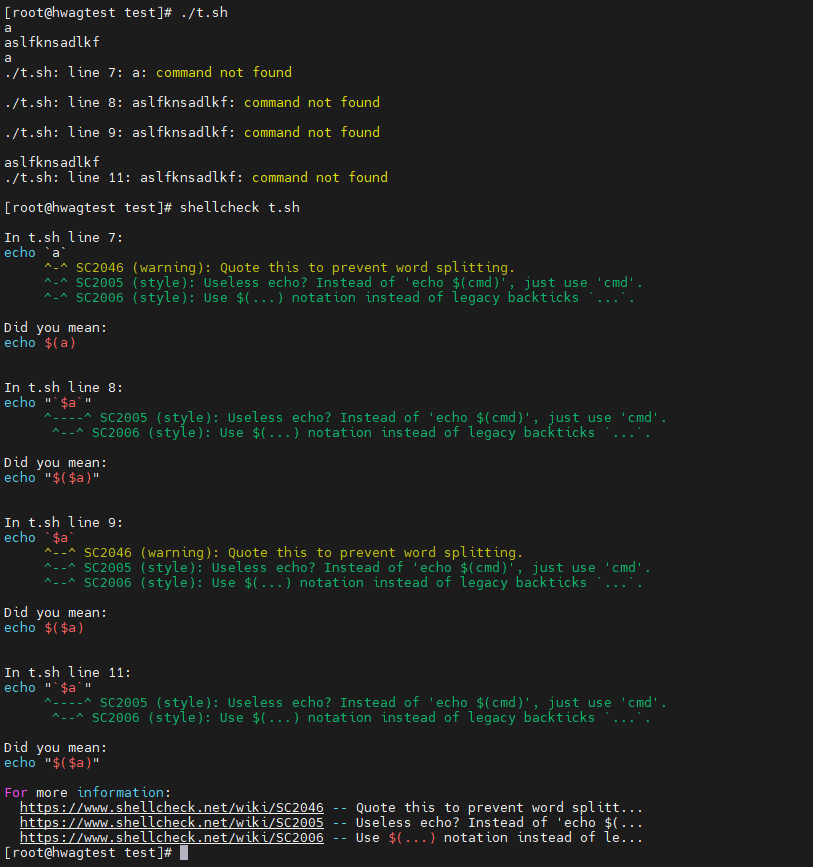813x867 pixels.
Task: Click the 'Did you mean:' text after line 7
Action: coord(55,327)
